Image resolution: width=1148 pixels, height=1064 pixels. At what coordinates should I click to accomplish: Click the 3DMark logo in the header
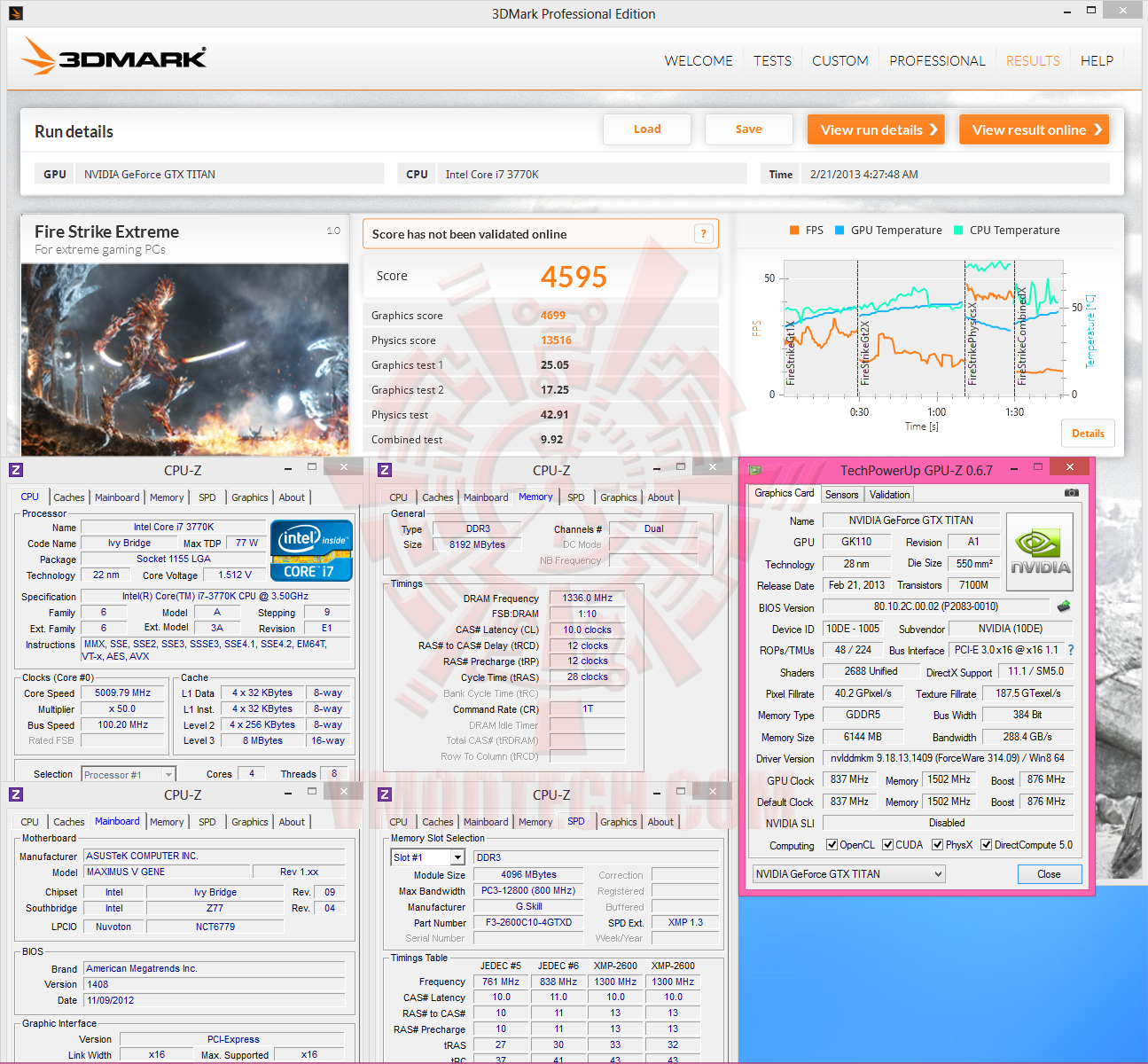tap(113, 57)
